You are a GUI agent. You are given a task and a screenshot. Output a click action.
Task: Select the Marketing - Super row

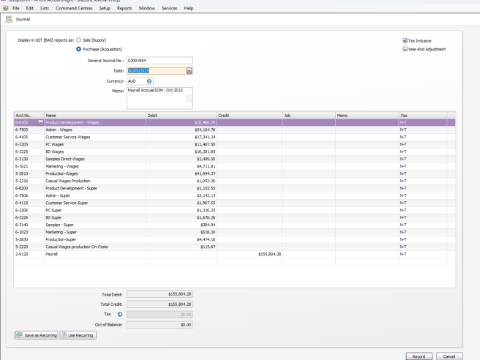click(x=234, y=232)
